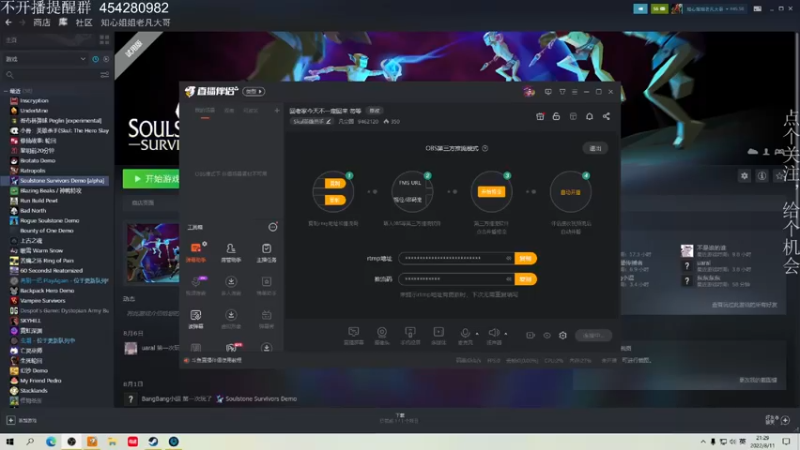Click the OBS mode help question icon
Viewport: 800px width, 450px height.
pos(485,148)
